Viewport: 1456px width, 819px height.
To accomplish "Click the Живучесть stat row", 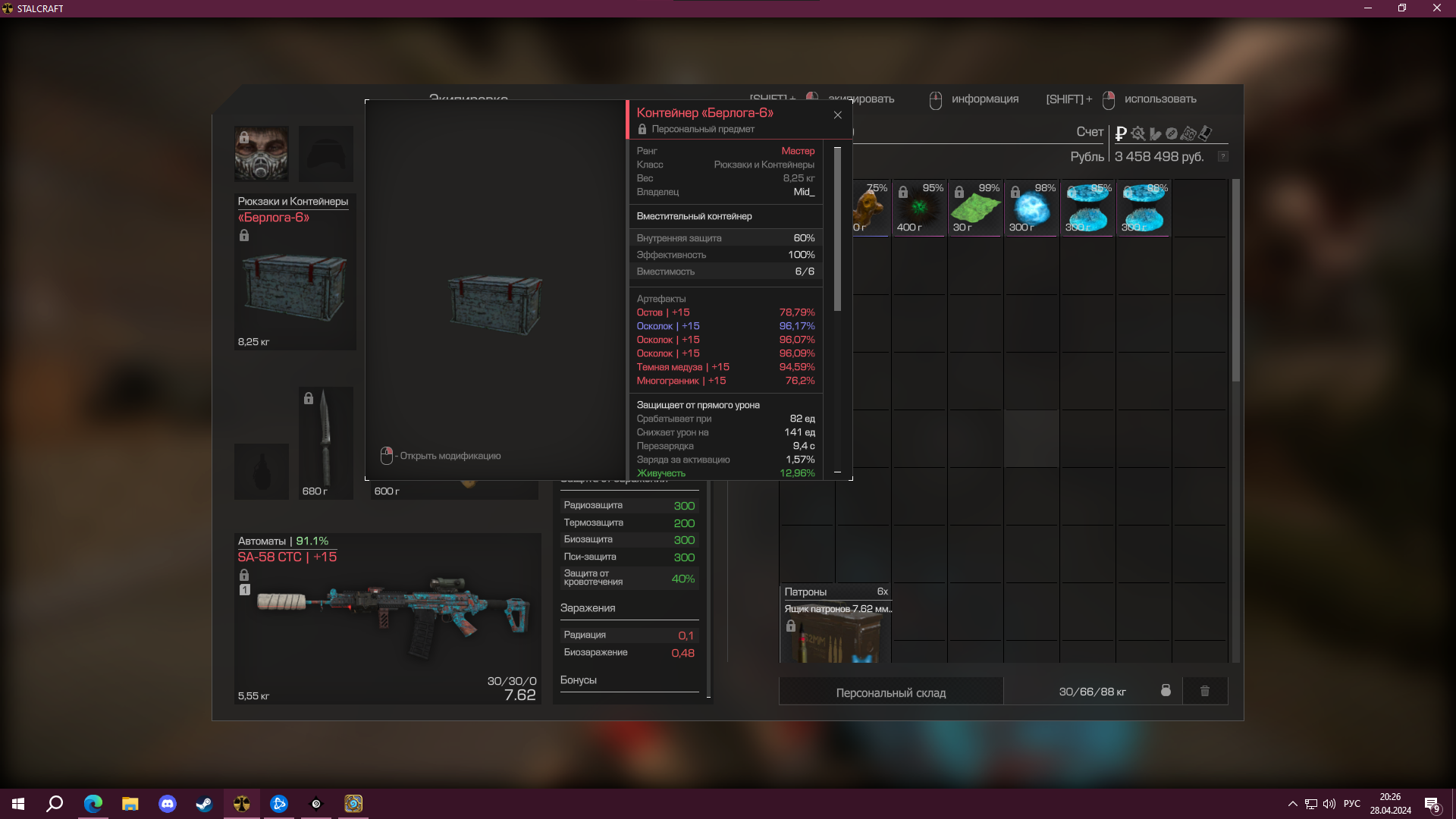I will tap(726, 473).
